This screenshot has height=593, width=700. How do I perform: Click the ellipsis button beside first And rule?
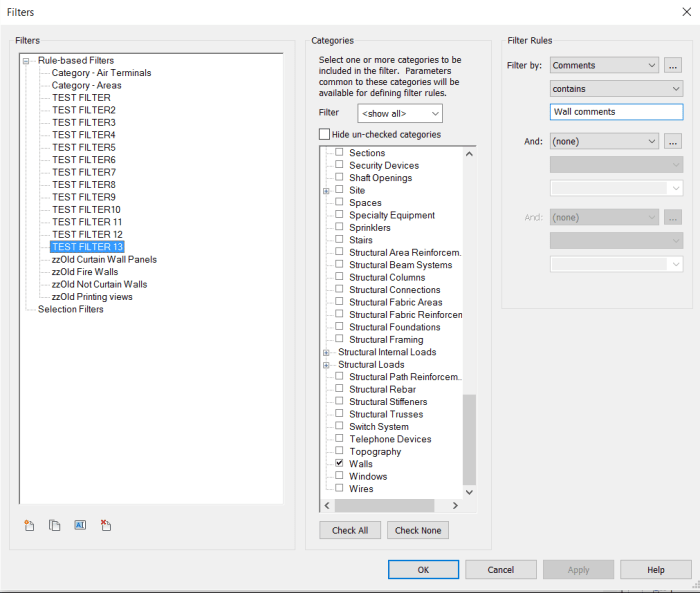click(673, 141)
